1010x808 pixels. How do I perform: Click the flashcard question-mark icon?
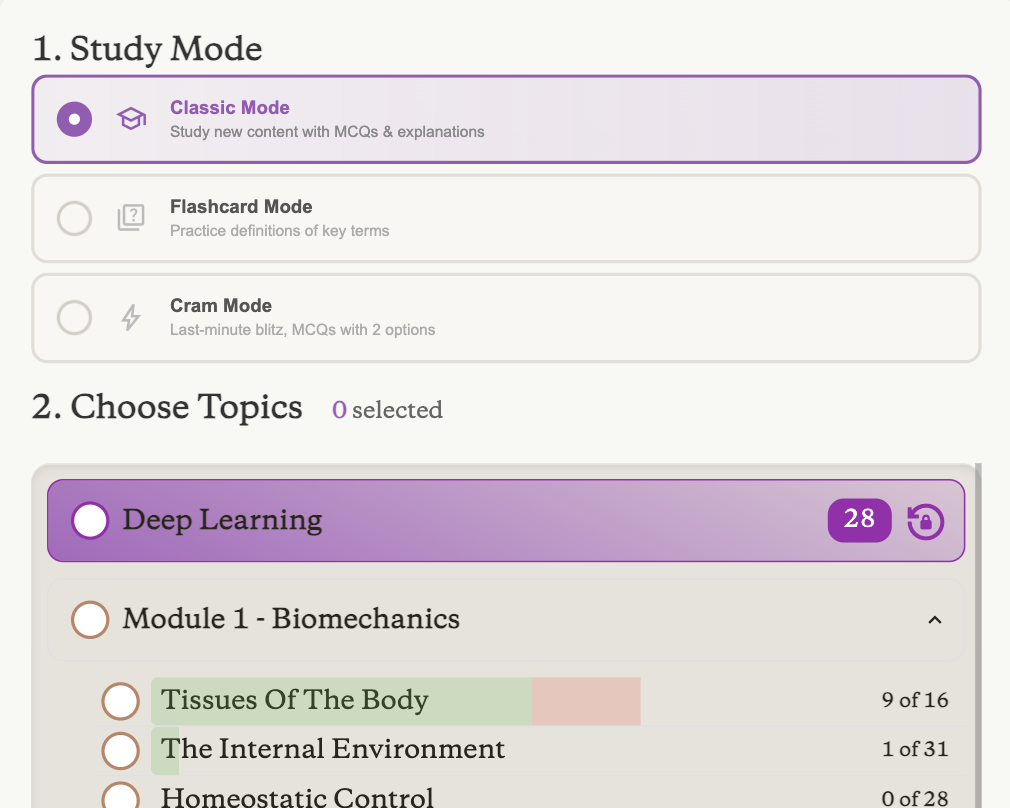(x=131, y=218)
